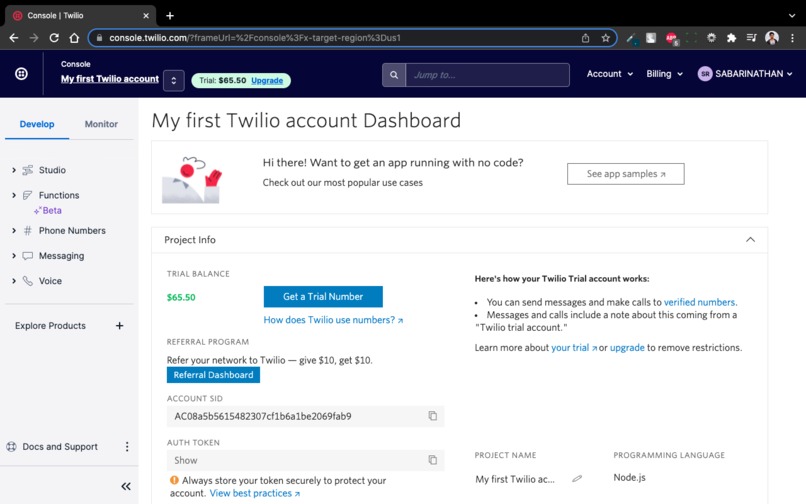Viewport: 806px width, 504px height.
Task: Click Show to reveal auth token
Action: (x=186, y=460)
